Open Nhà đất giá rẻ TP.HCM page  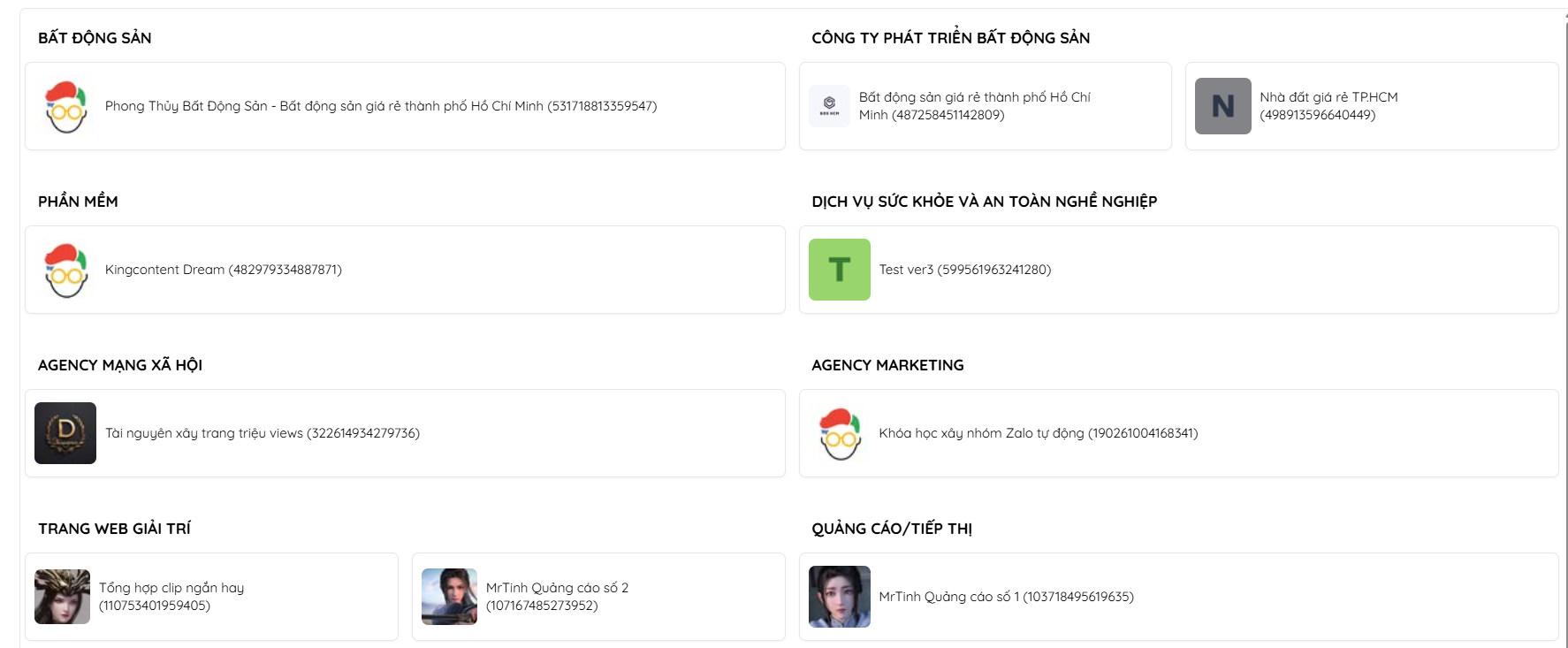click(x=1328, y=106)
